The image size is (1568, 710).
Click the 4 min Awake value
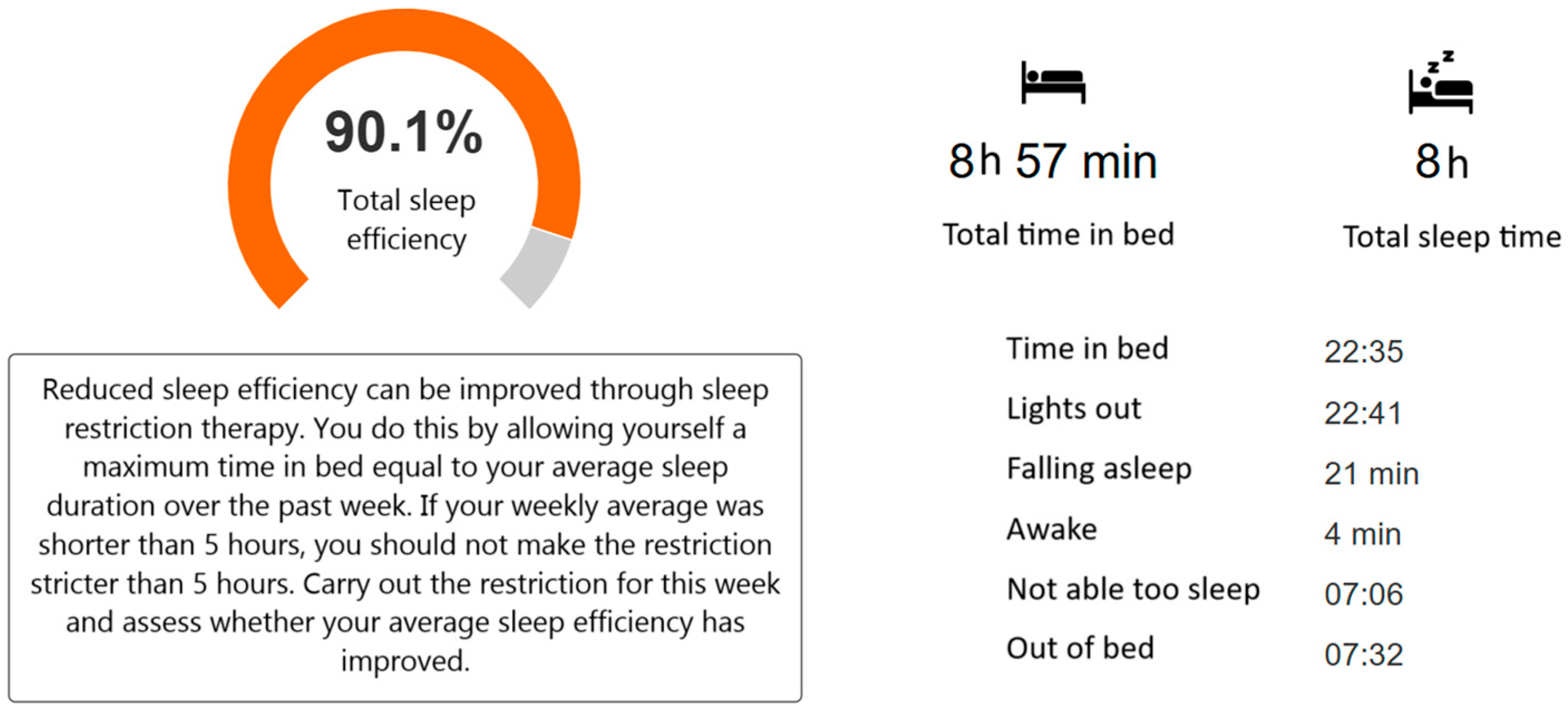(1362, 534)
